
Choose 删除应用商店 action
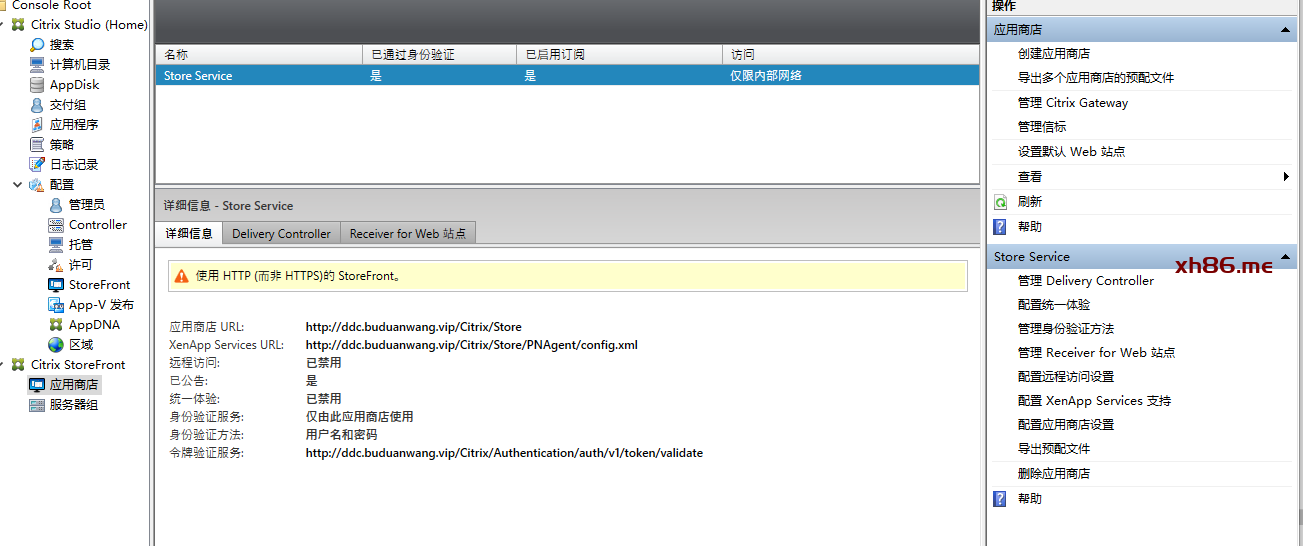[1054, 473]
